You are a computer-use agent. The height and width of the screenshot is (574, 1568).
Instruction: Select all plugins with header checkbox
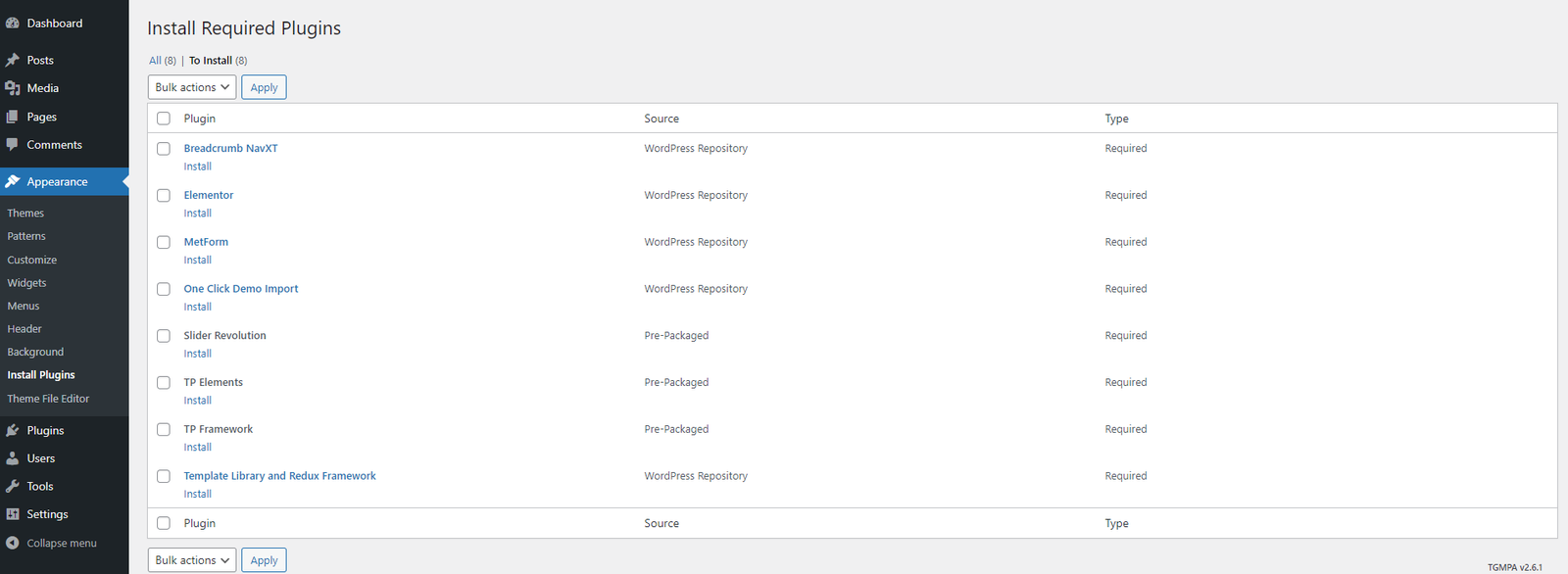click(164, 119)
